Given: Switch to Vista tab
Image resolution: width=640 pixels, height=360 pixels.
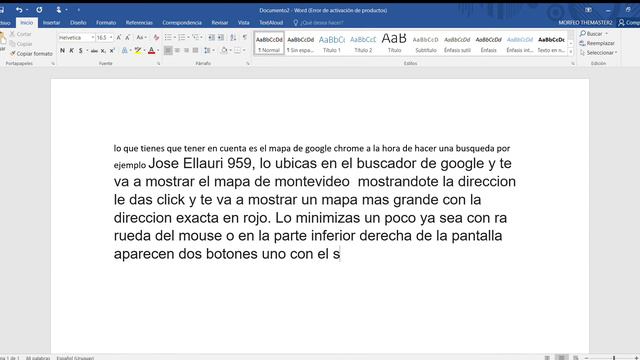Looking at the screenshot, I should coord(244,23).
